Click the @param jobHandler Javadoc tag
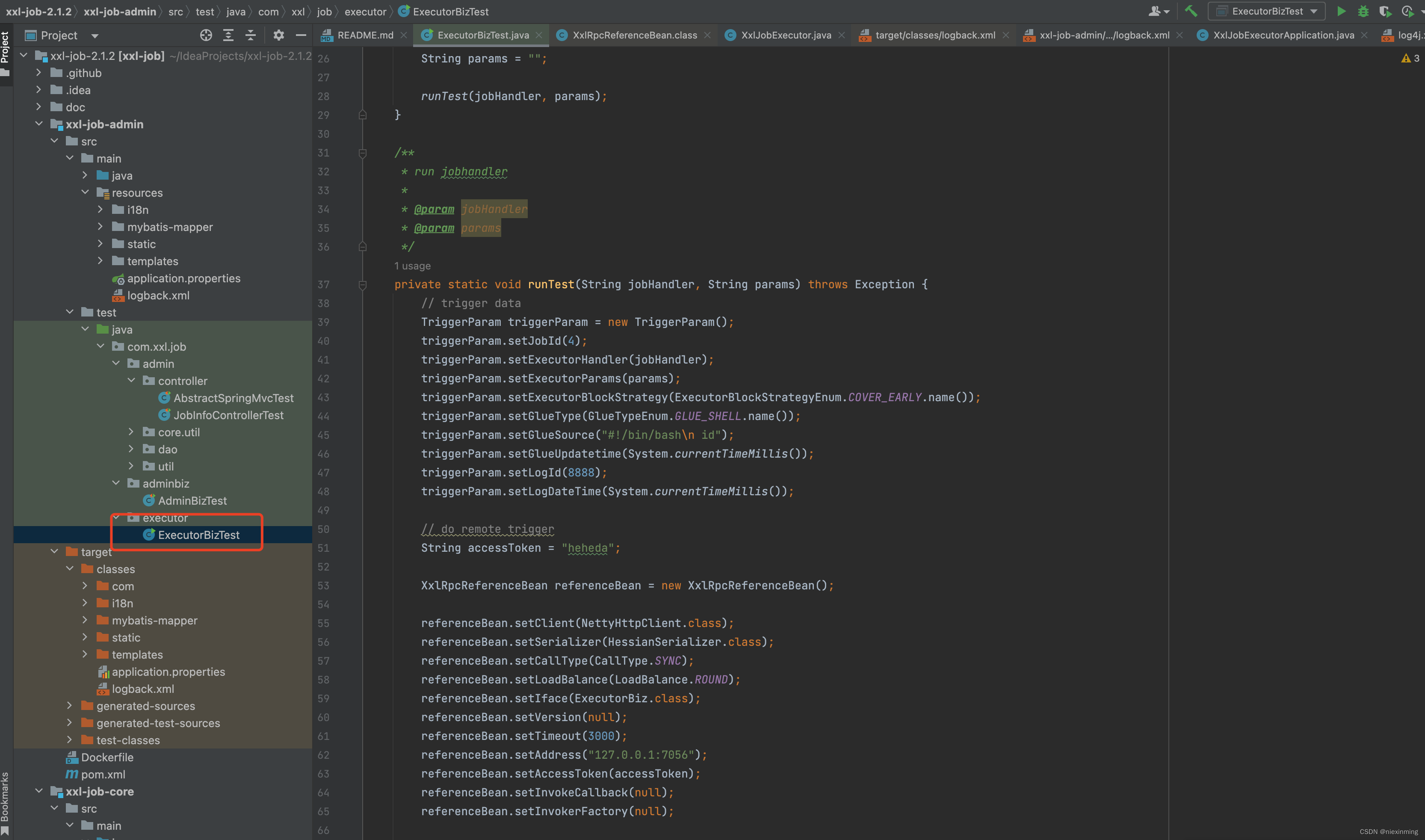The height and width of the screenshot is (840, 1425). click(x=434, y=210)
